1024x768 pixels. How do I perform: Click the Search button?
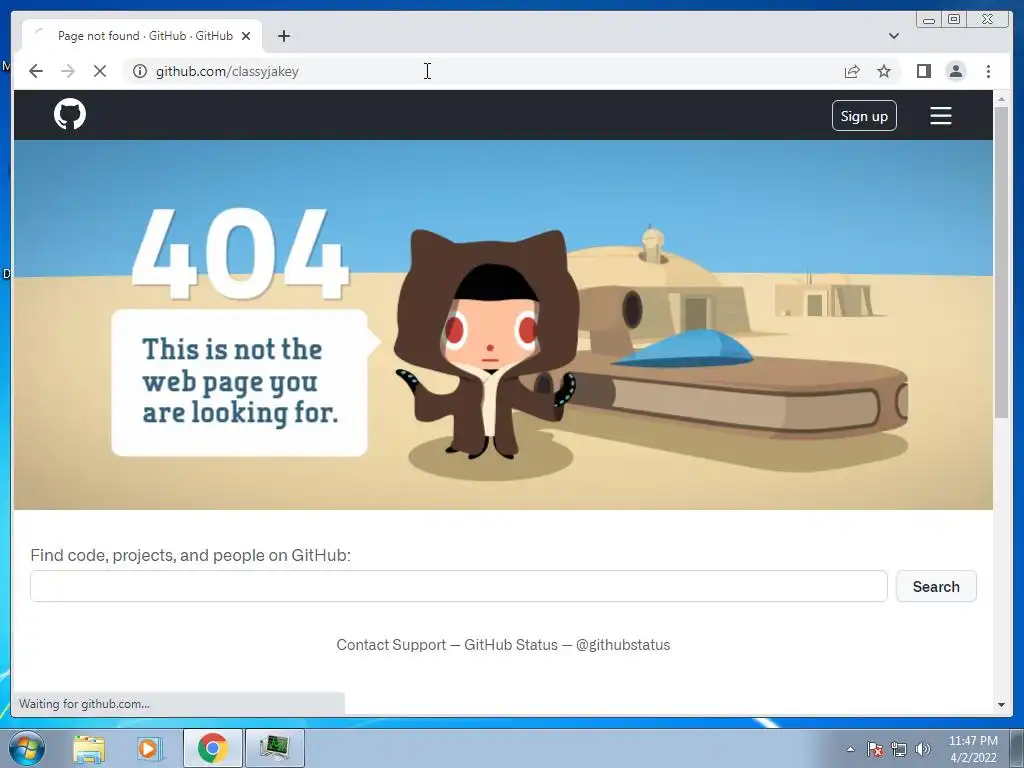[936, 586]
